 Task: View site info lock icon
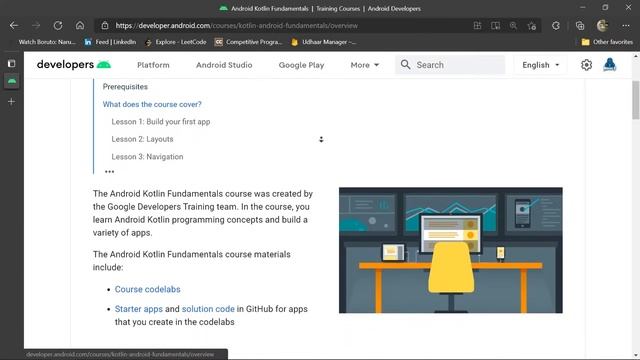coord(105,25)
